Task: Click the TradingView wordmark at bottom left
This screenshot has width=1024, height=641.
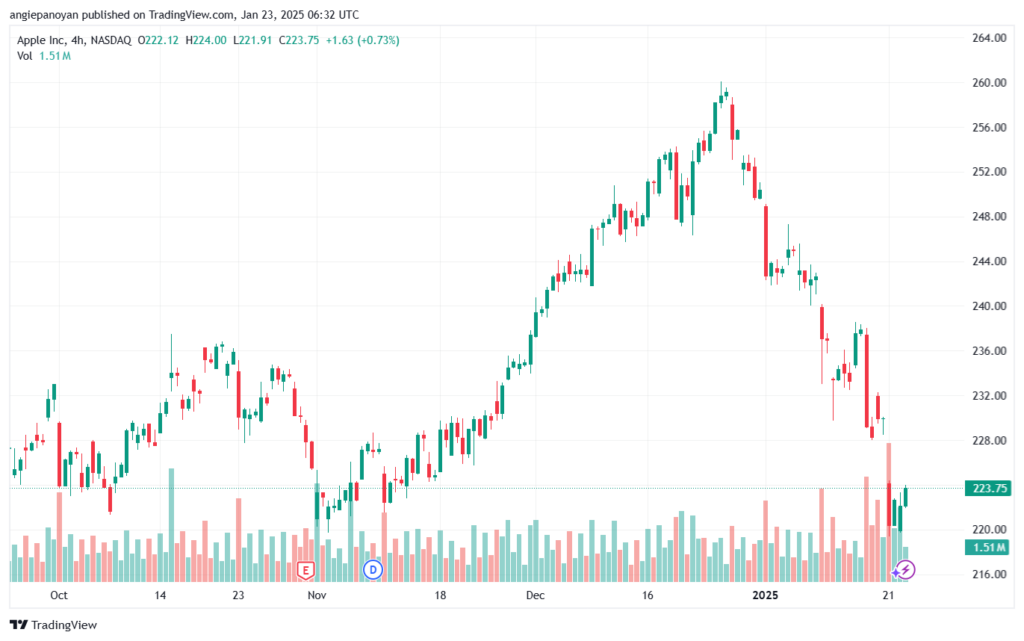Action: 64,625
